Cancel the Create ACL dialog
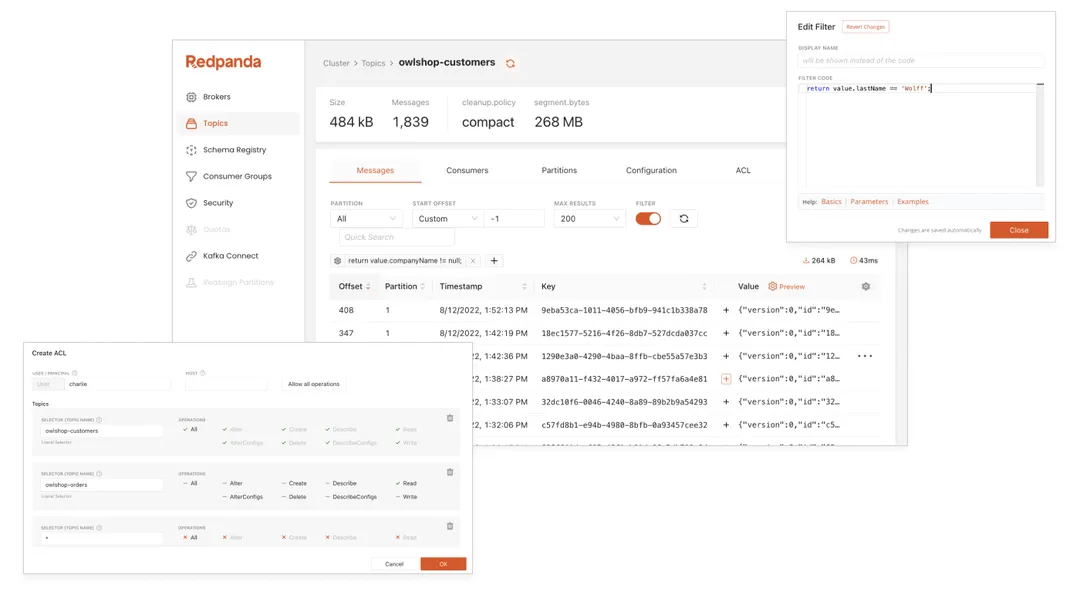The height and width of the screenshot is (596, 1080). 394,564
